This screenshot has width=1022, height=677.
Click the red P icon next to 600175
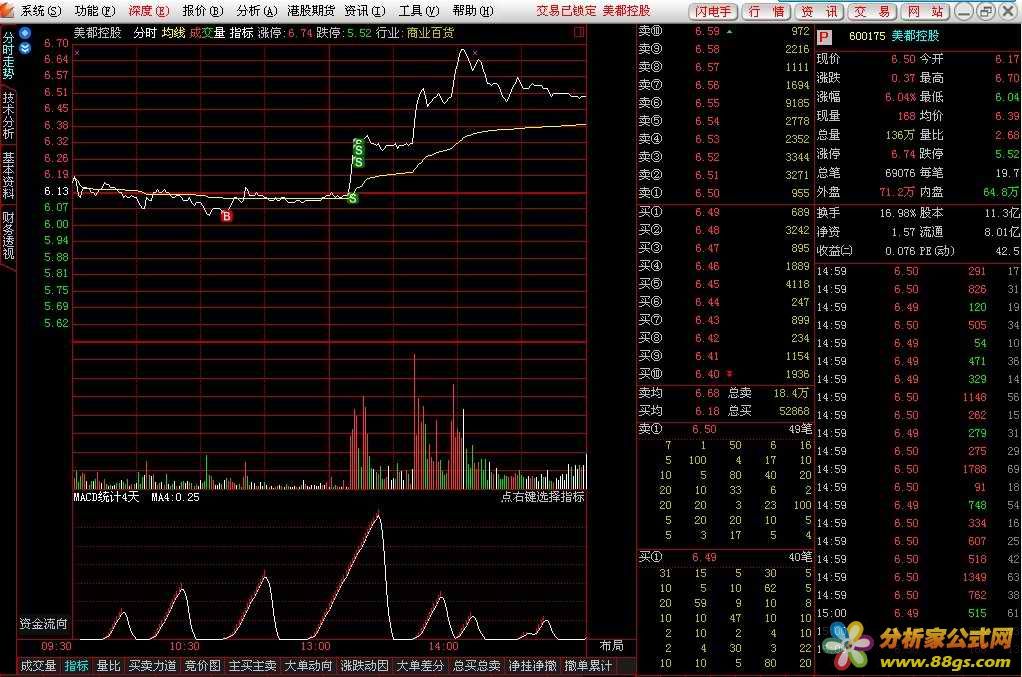coord(825,38)
